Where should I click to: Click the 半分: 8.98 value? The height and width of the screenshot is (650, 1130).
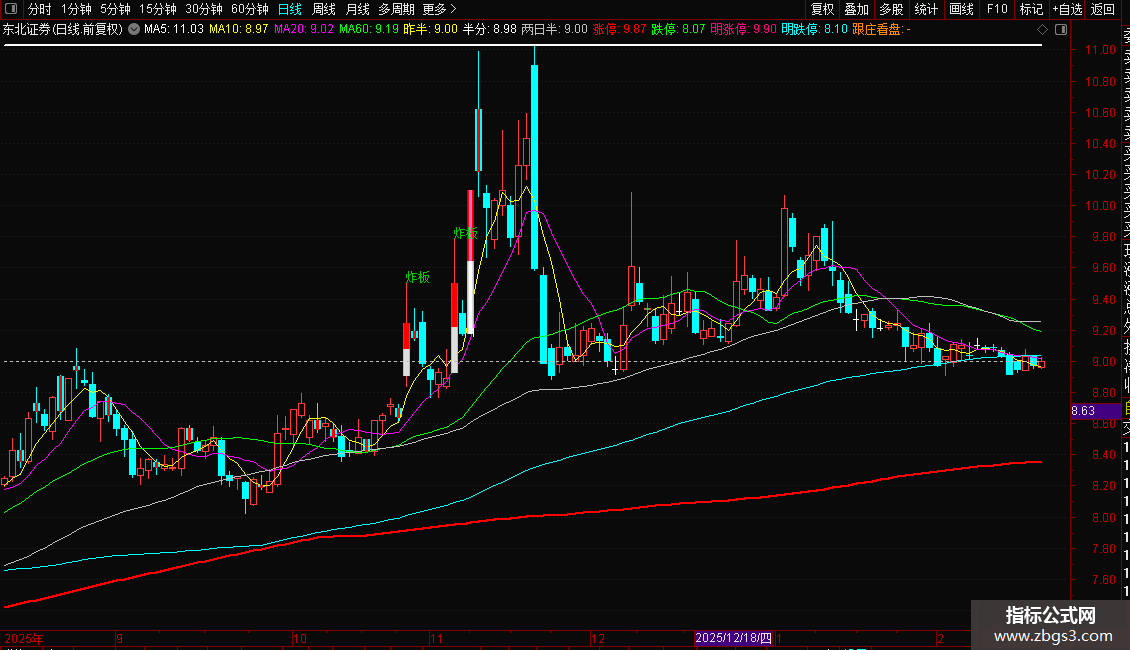489,30
